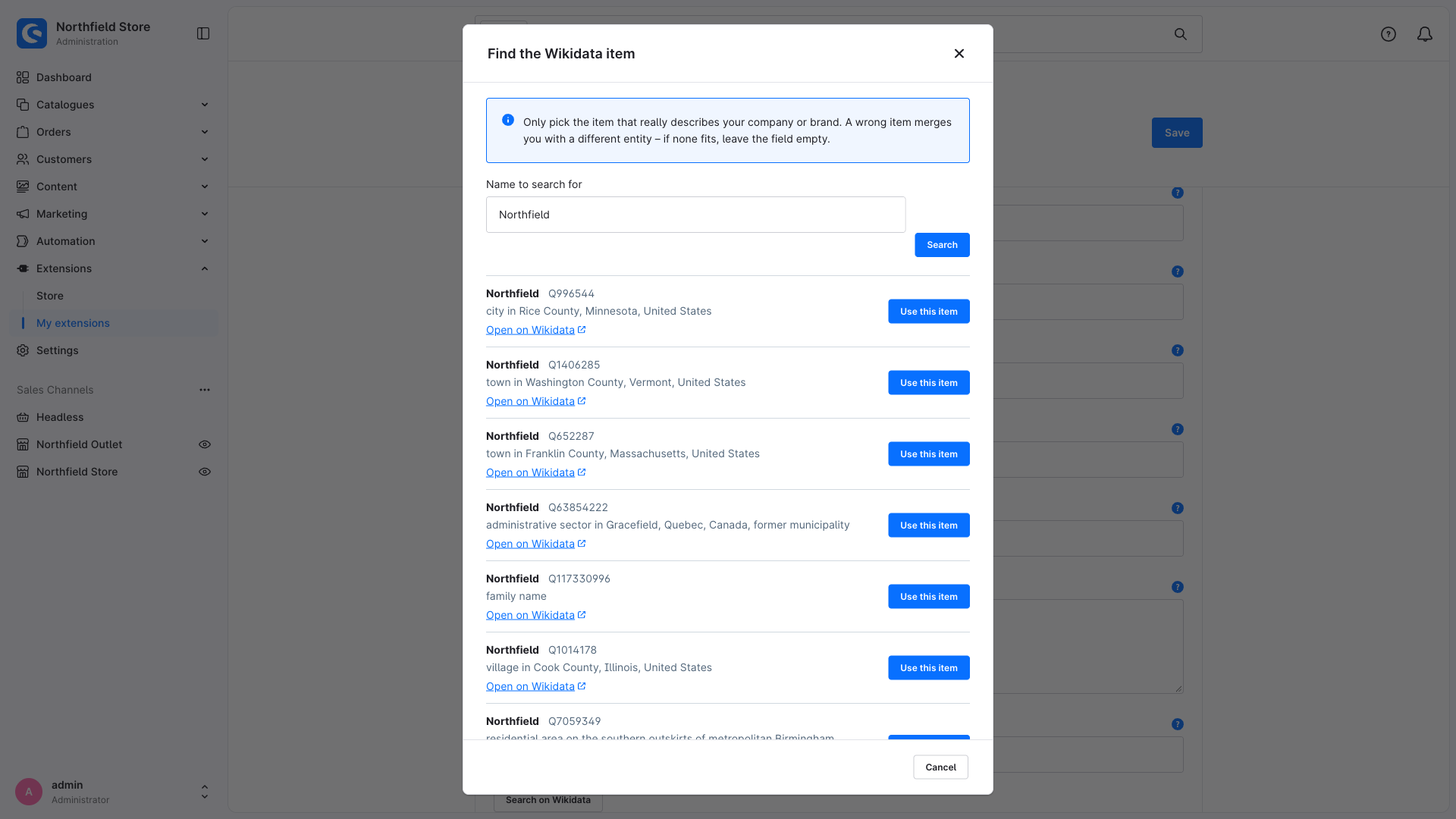Click the Settings gear icon
Viewport: 1456px width, 819px height.
tap(23, 350)
